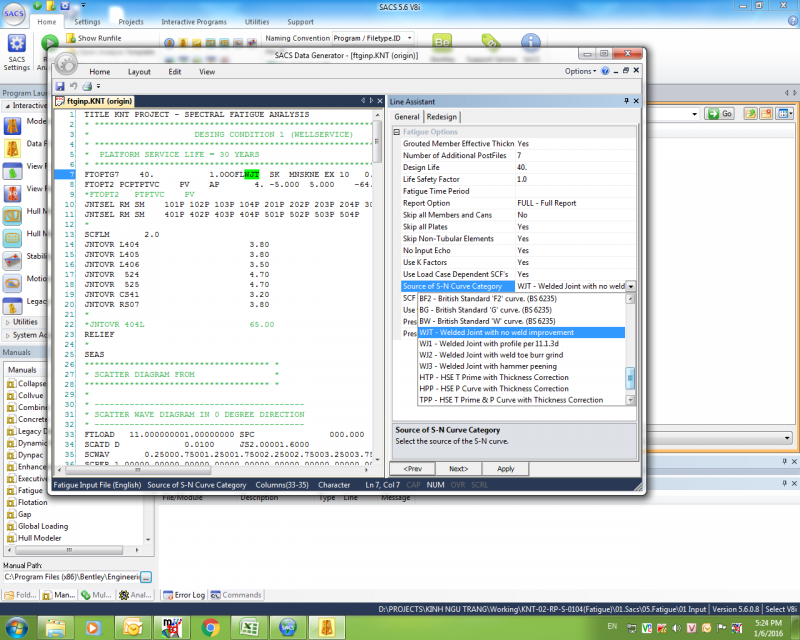The height and width of the screenshot is (640, 800).
Task: Select the Hull Modeler manual
Action: click(39, 538)
